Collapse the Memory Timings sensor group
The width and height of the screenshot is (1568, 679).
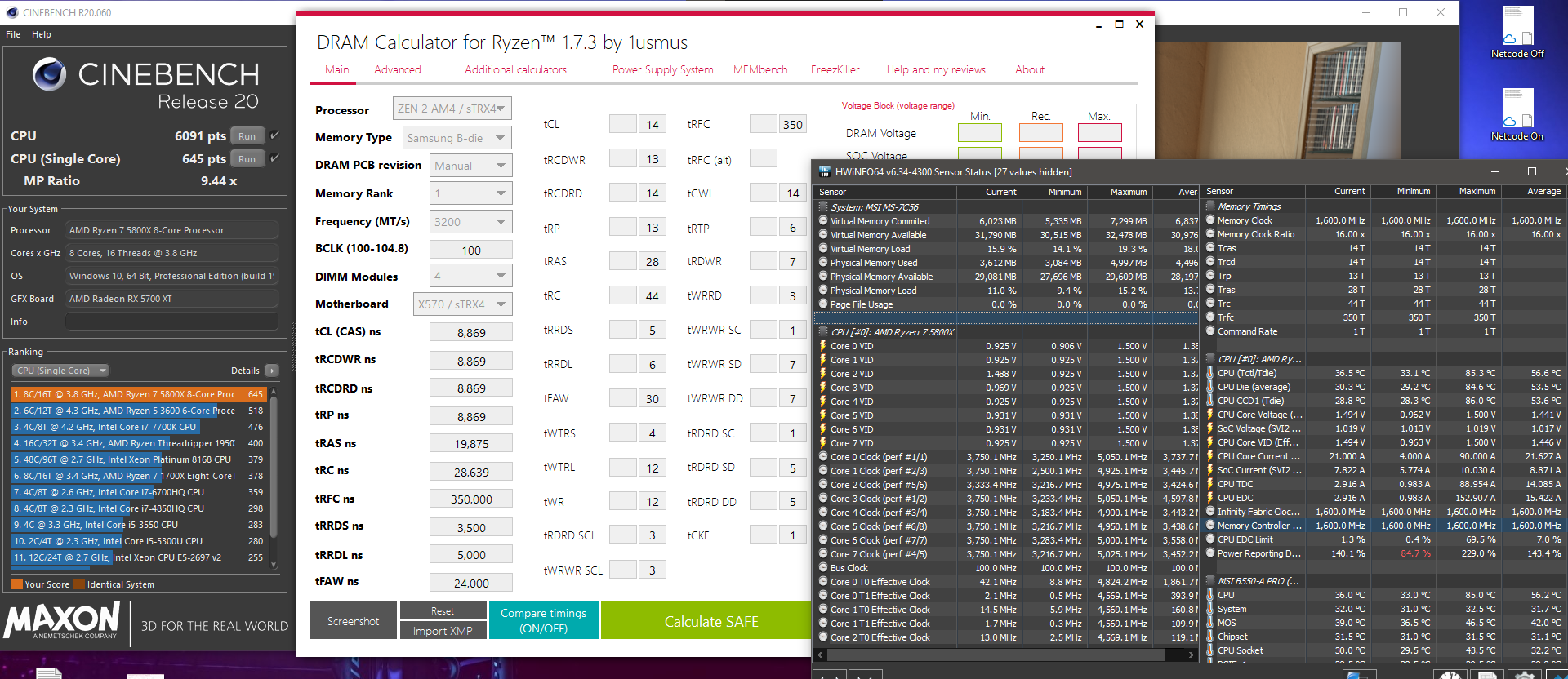(1210, 206)
